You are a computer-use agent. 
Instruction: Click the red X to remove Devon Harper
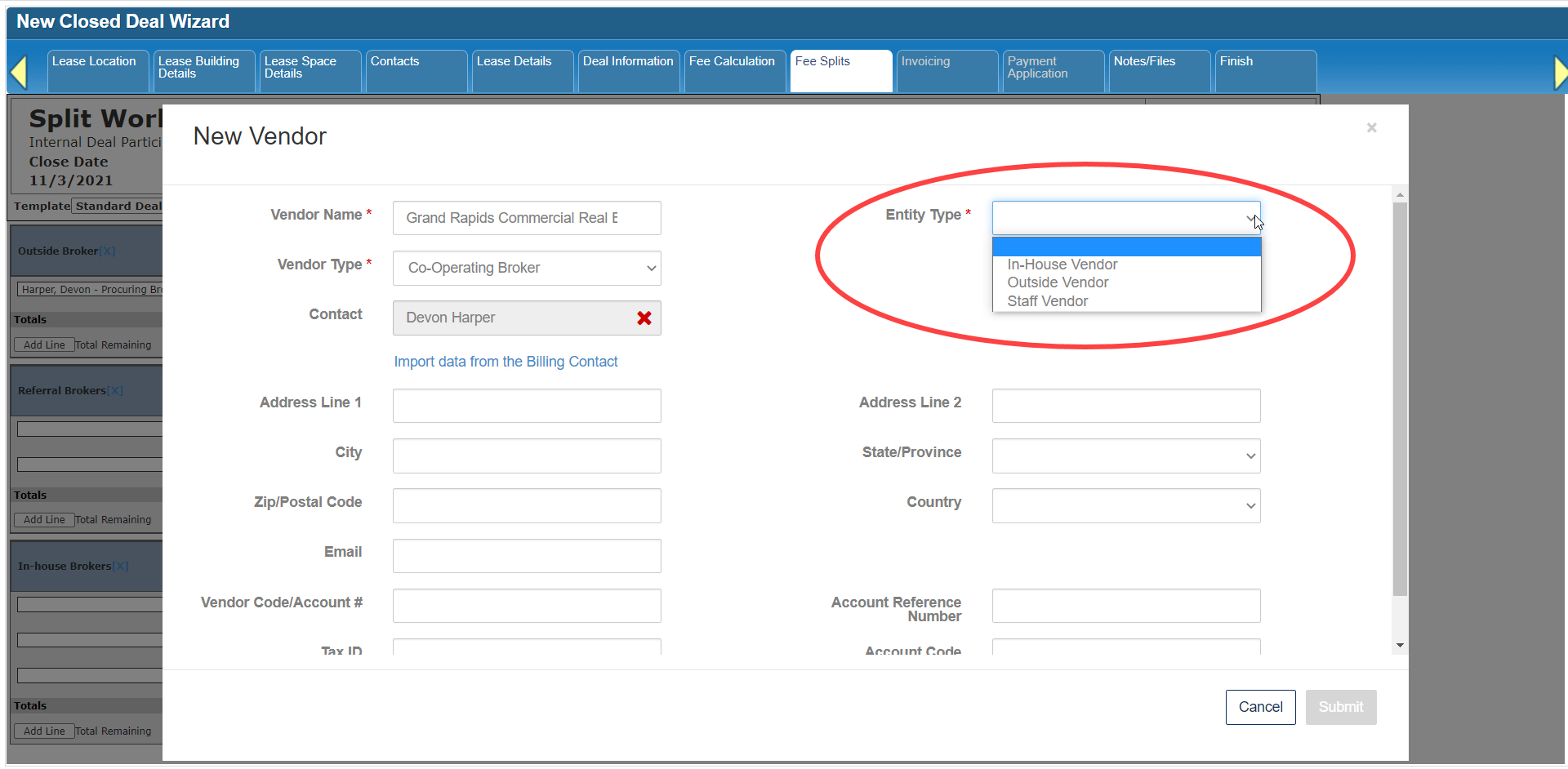pos(644,318)
